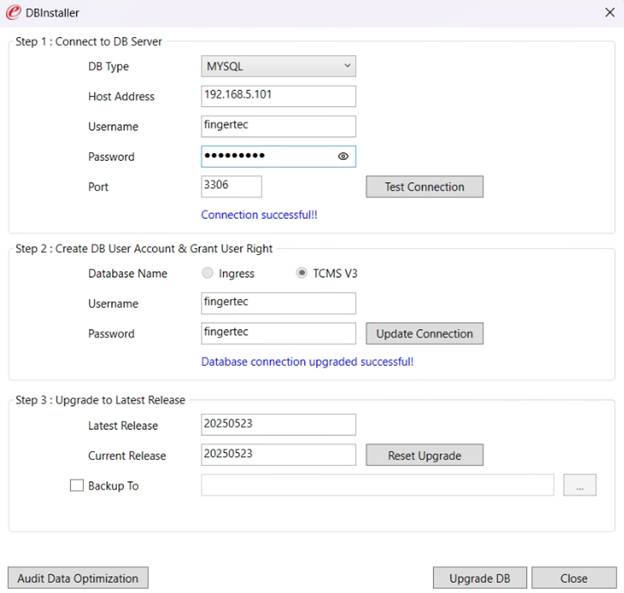
Task: Click the 'DB Type' label
Action: coord(109,66)
